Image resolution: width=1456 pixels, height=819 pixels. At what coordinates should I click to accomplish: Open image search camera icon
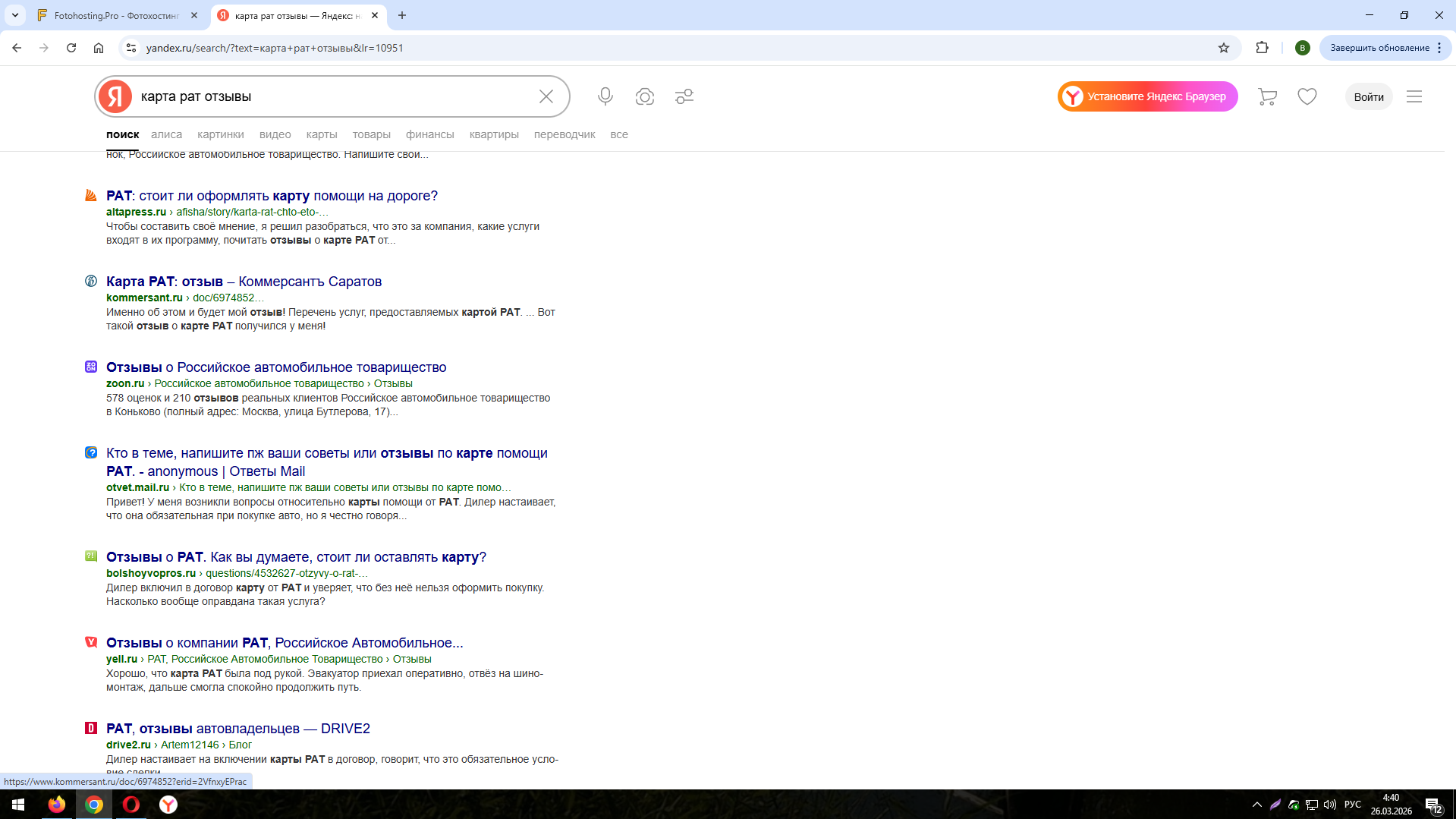(x=645, y=96)
